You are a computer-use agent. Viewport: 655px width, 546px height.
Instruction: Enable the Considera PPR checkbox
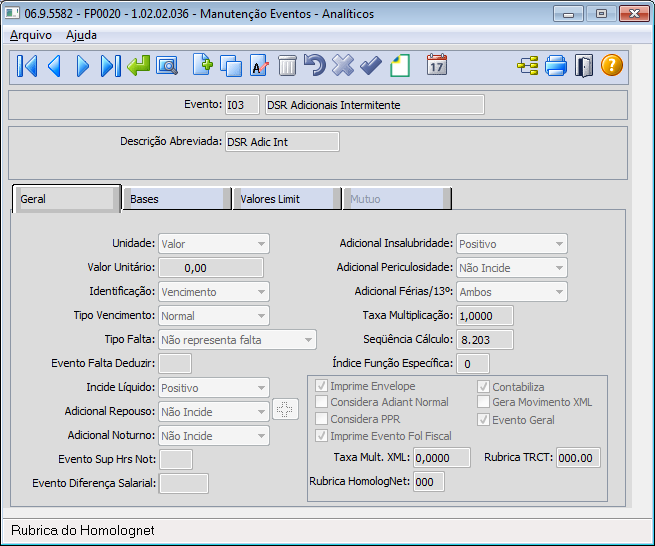point(322,419)
